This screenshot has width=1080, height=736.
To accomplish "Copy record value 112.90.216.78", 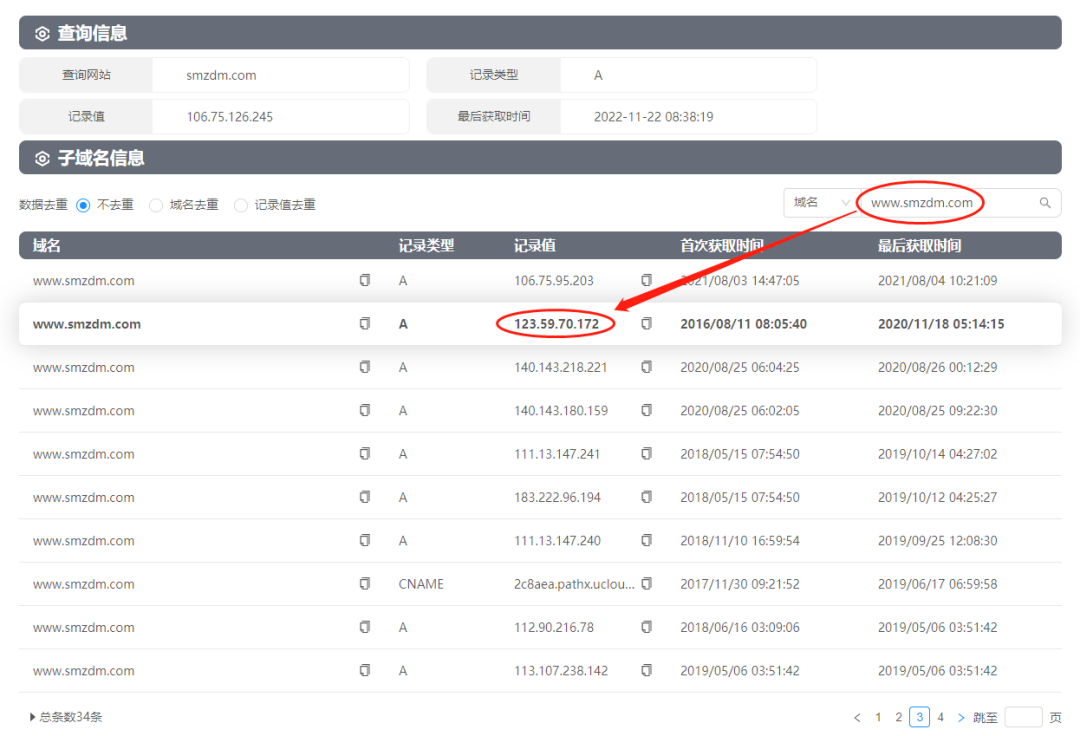I will coord(646,627).
